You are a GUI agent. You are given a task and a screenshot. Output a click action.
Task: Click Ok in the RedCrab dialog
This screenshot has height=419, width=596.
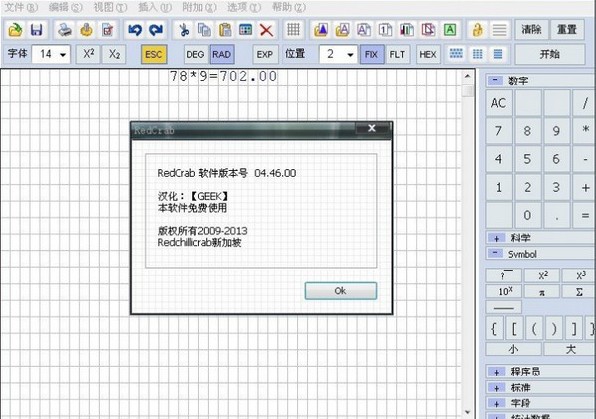341,291
